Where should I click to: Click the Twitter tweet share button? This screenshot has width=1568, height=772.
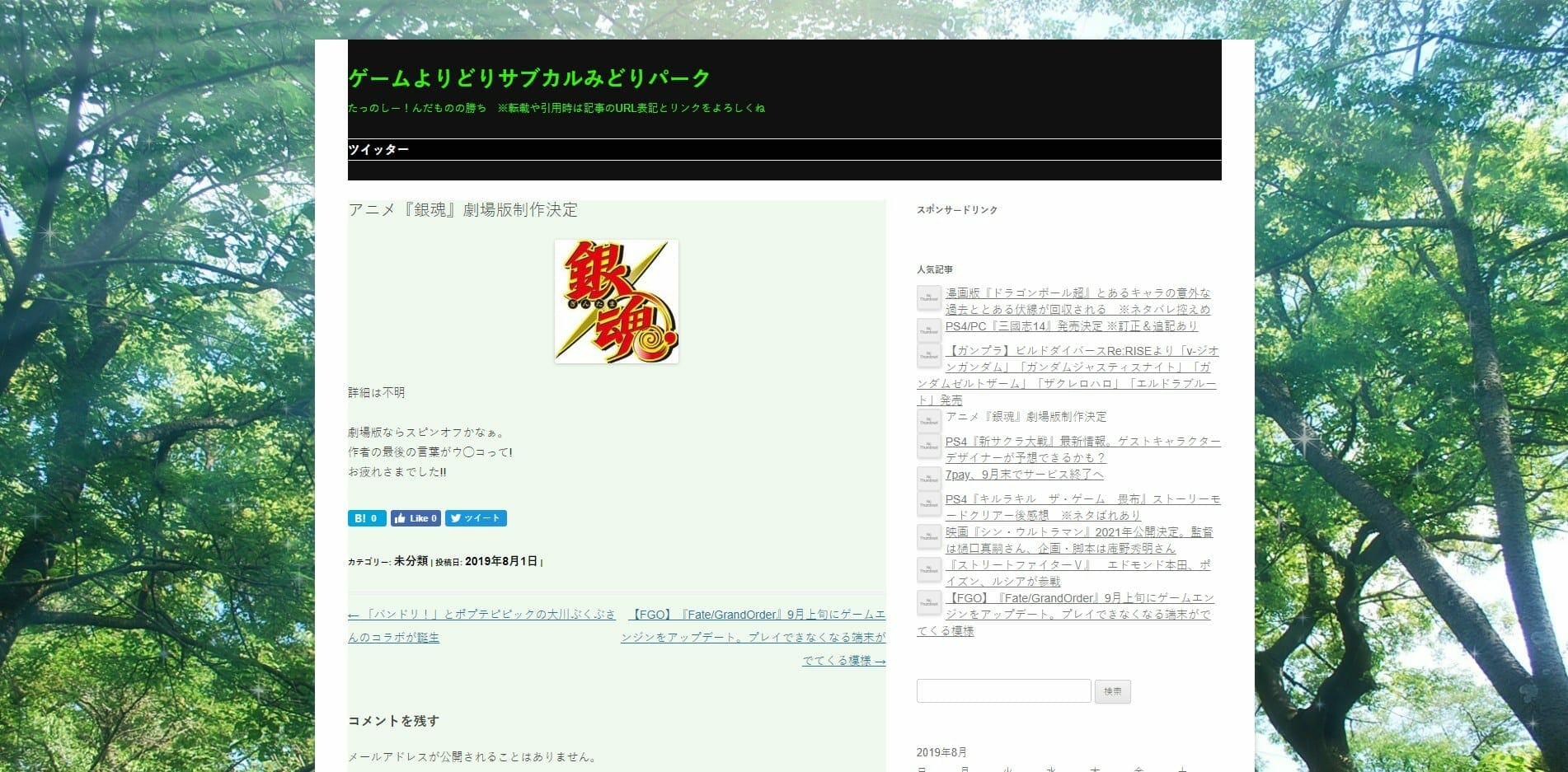click(476, 518)
